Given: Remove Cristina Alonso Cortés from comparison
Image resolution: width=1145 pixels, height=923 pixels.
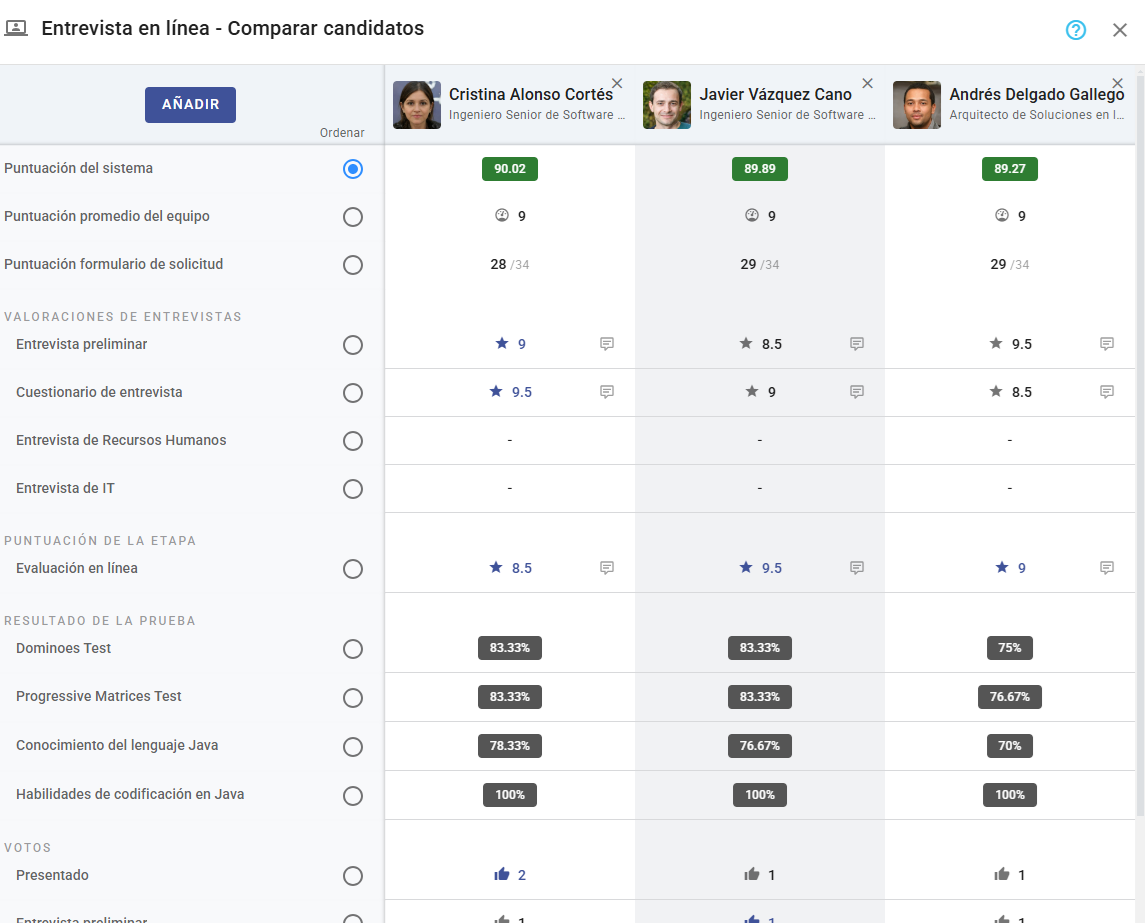Looking at the screenshot, I should coord(617,84).
